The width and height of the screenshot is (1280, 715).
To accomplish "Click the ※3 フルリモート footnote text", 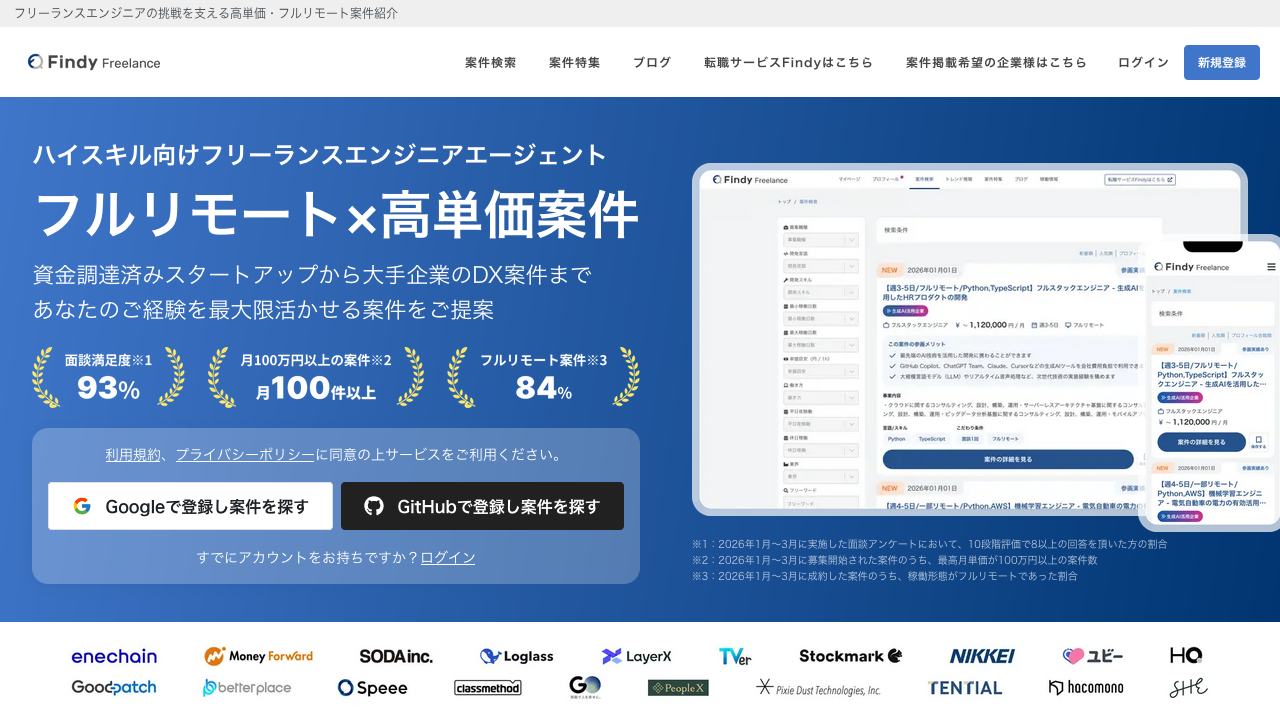I will 885,576.
